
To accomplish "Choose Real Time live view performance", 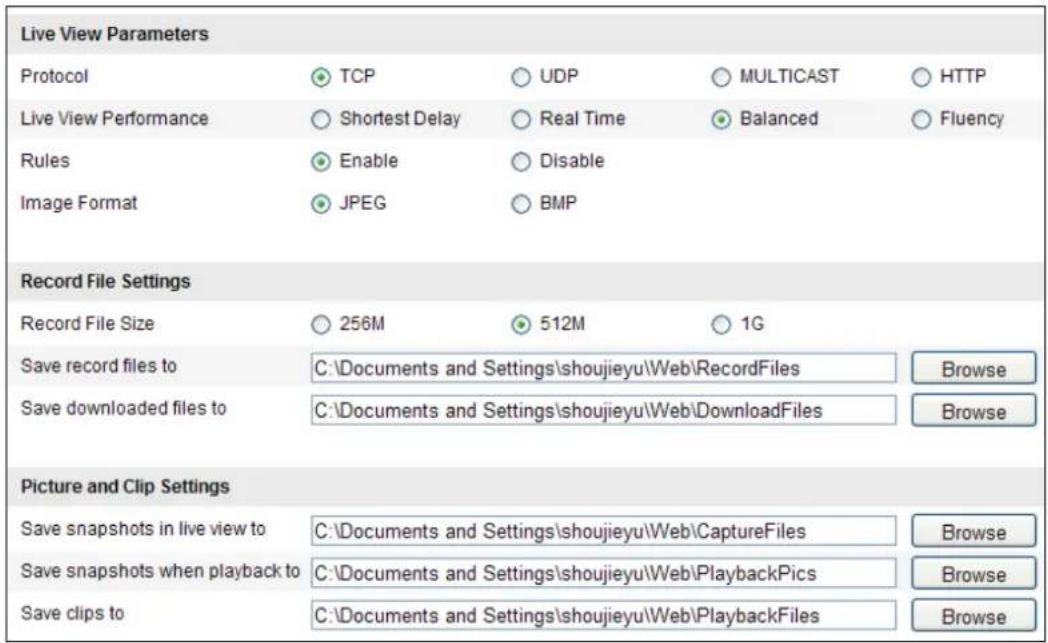I will (521, 120).
